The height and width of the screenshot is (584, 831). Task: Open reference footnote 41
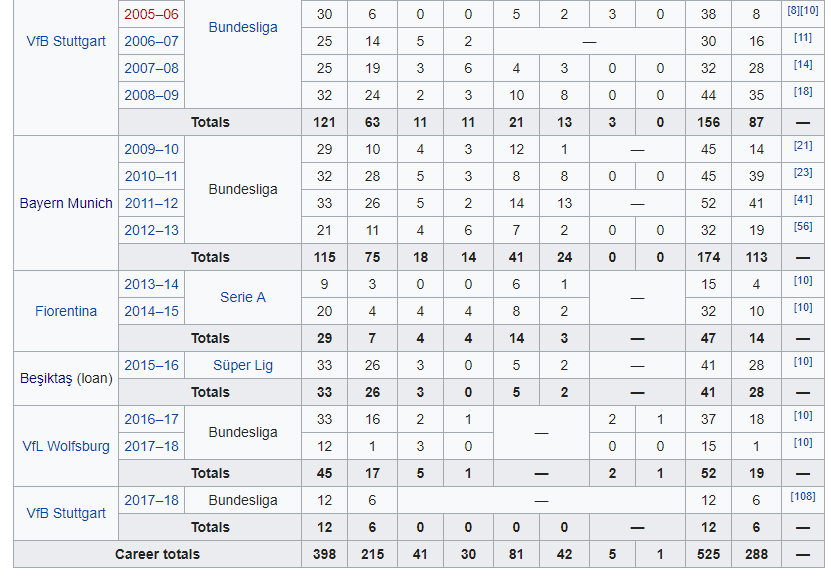point(802,199)
